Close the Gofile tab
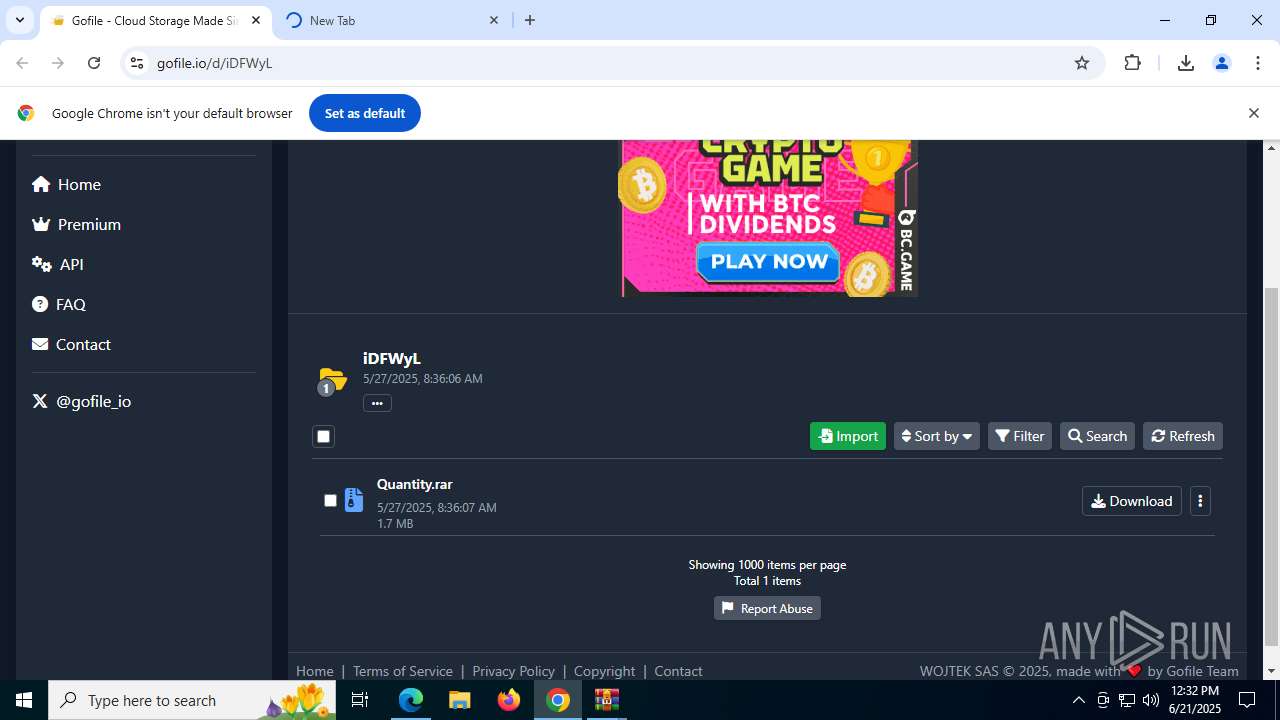 tap(256, 20)
